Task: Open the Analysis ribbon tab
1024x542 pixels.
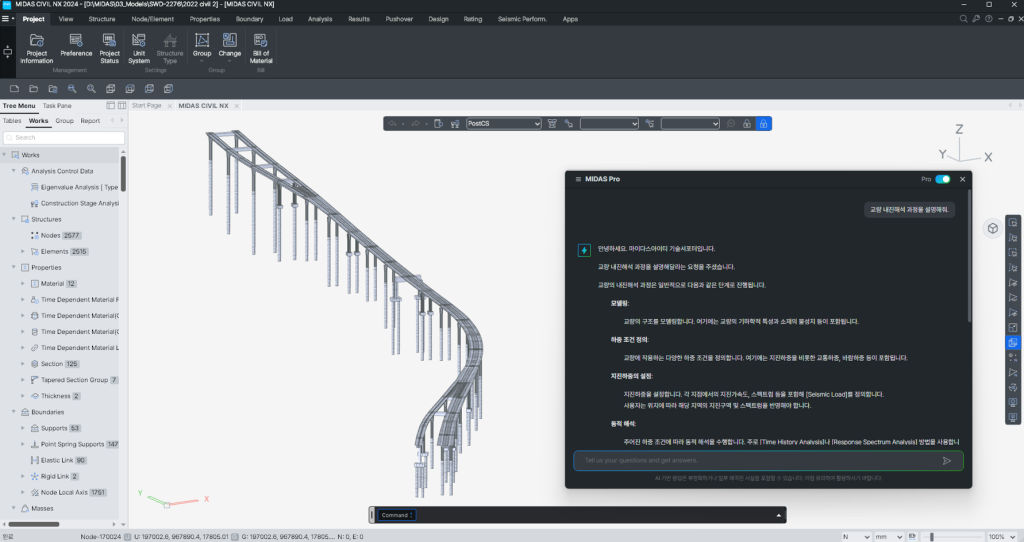Action: coord(319,19)
